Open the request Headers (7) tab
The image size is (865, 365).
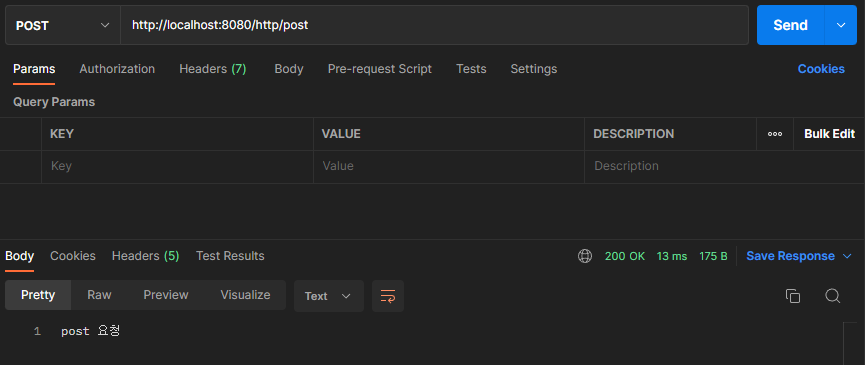(x=212, y=69)
